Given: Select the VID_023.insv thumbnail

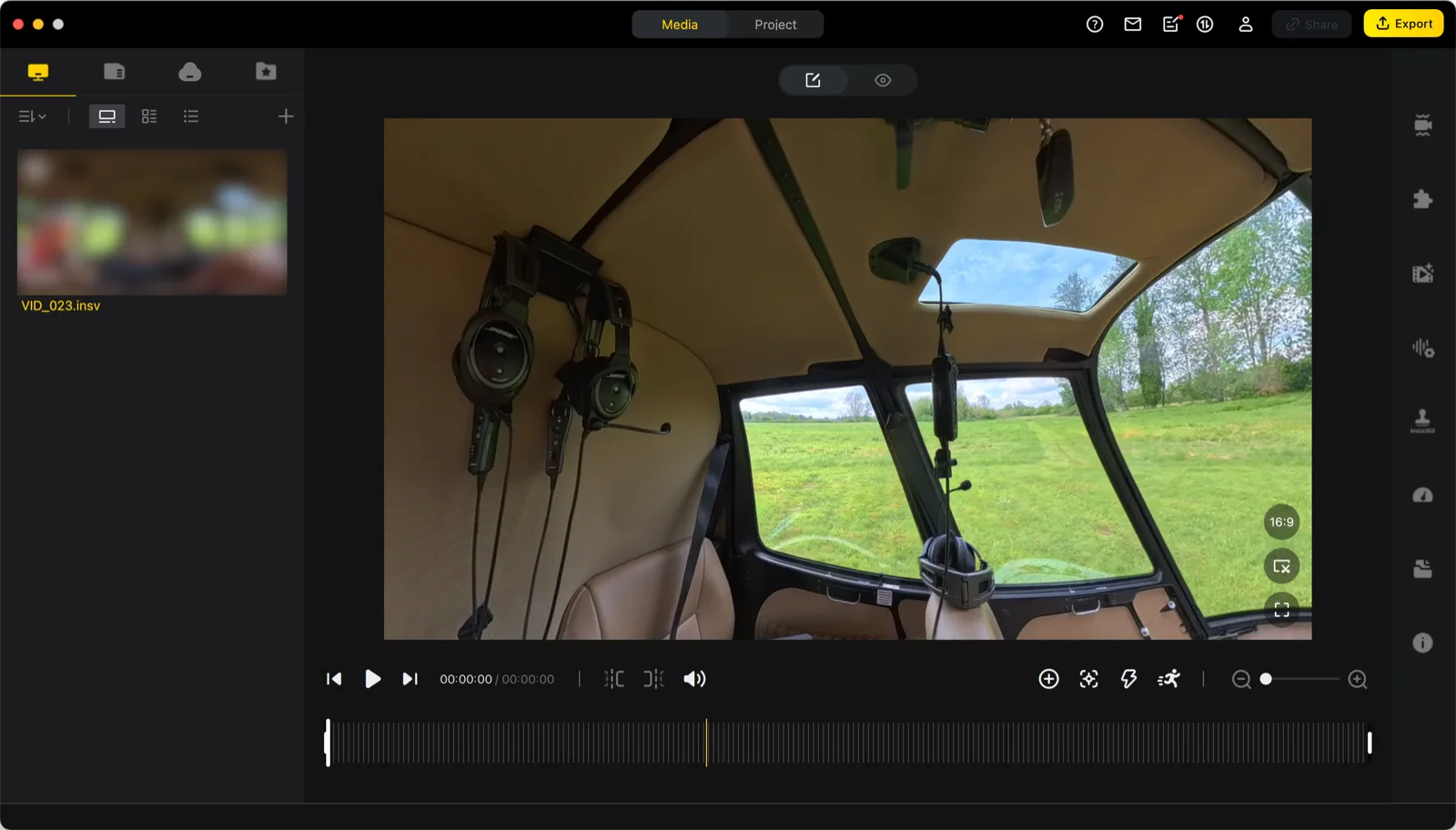Looking at the screenshot, I should [152, 222].
